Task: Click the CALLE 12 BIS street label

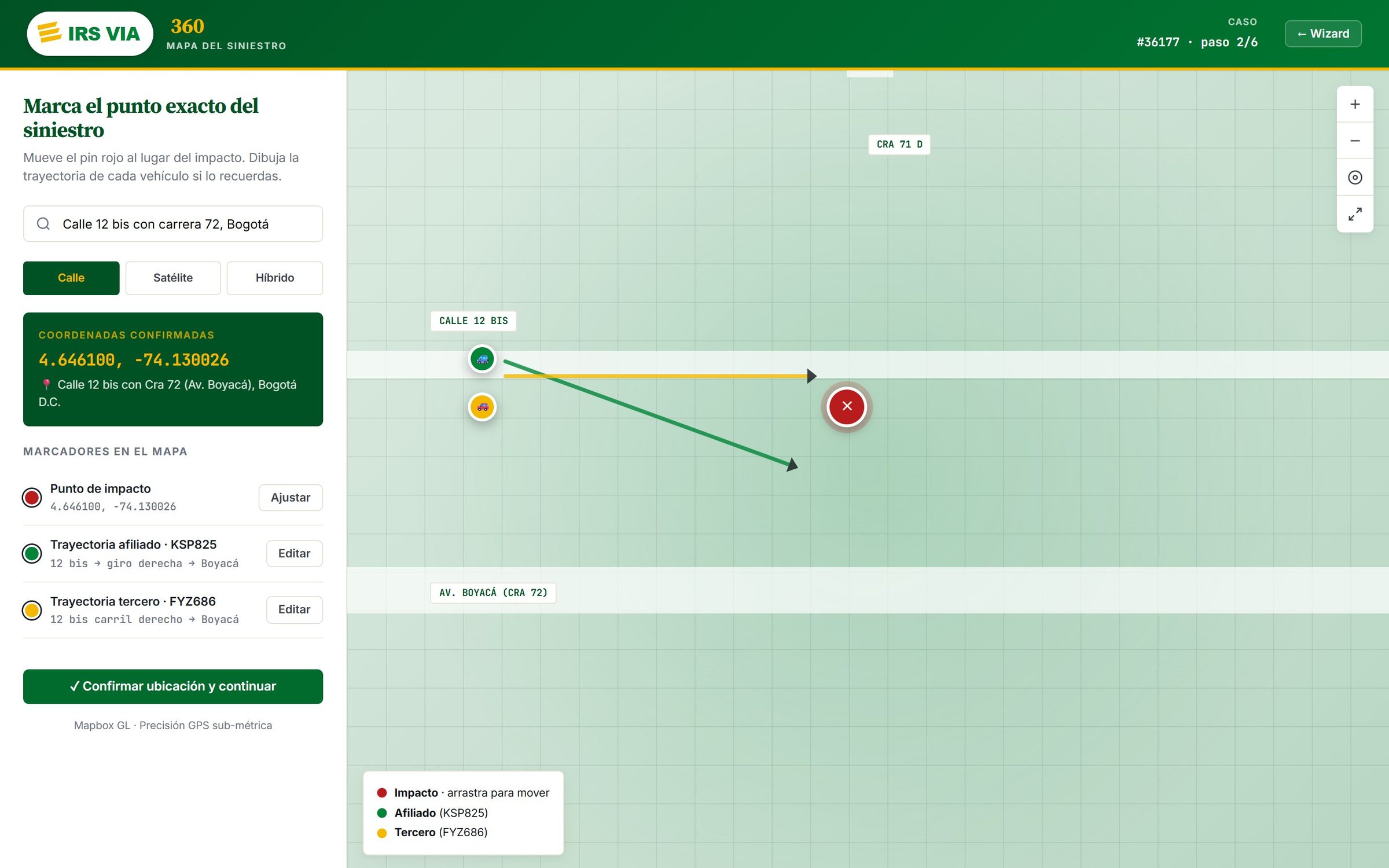Action: coord(473,321)
